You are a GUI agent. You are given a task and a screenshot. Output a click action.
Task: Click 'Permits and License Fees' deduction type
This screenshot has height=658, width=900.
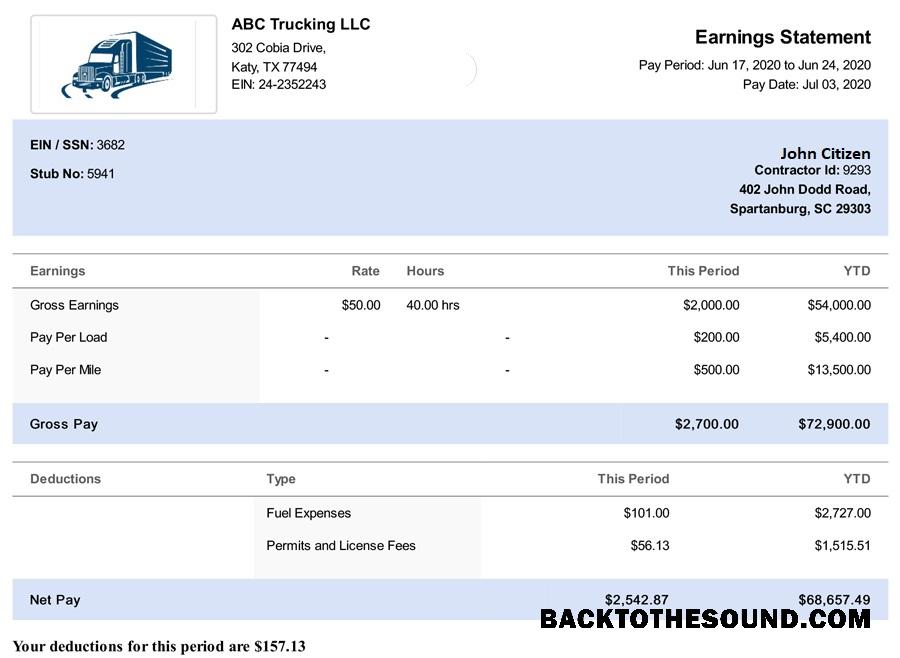pos(341,545)
